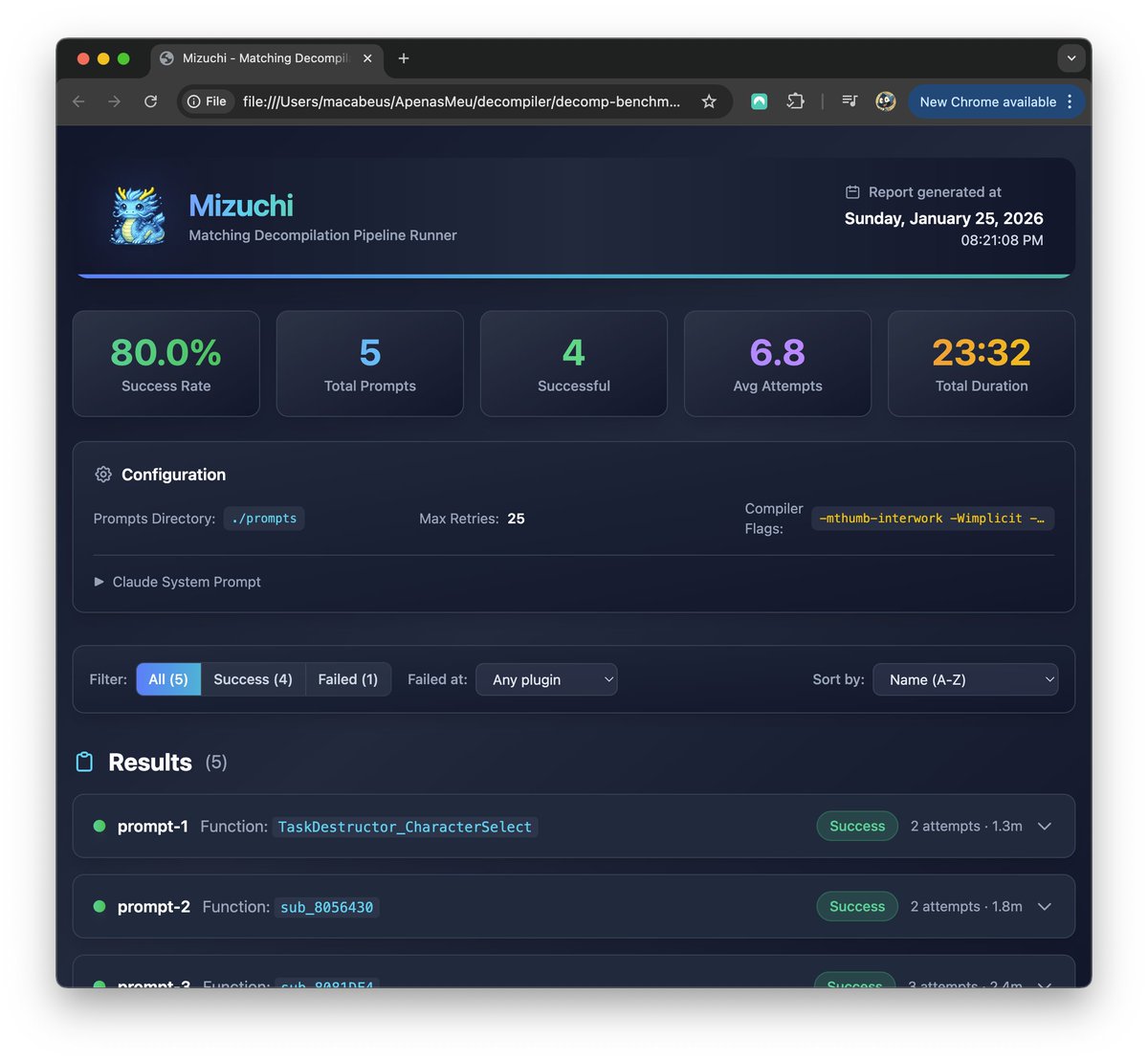Click the Mizuchi dragon logo
This screenshot has height=1062, width=1148.
139,216
